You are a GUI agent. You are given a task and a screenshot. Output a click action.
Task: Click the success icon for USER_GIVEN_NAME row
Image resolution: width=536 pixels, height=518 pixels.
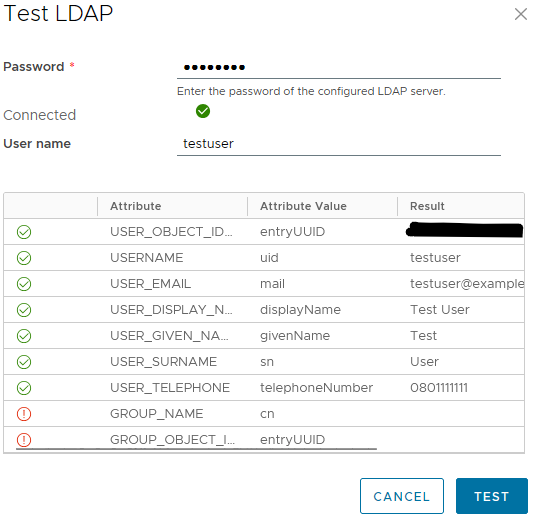pos(24,336)
